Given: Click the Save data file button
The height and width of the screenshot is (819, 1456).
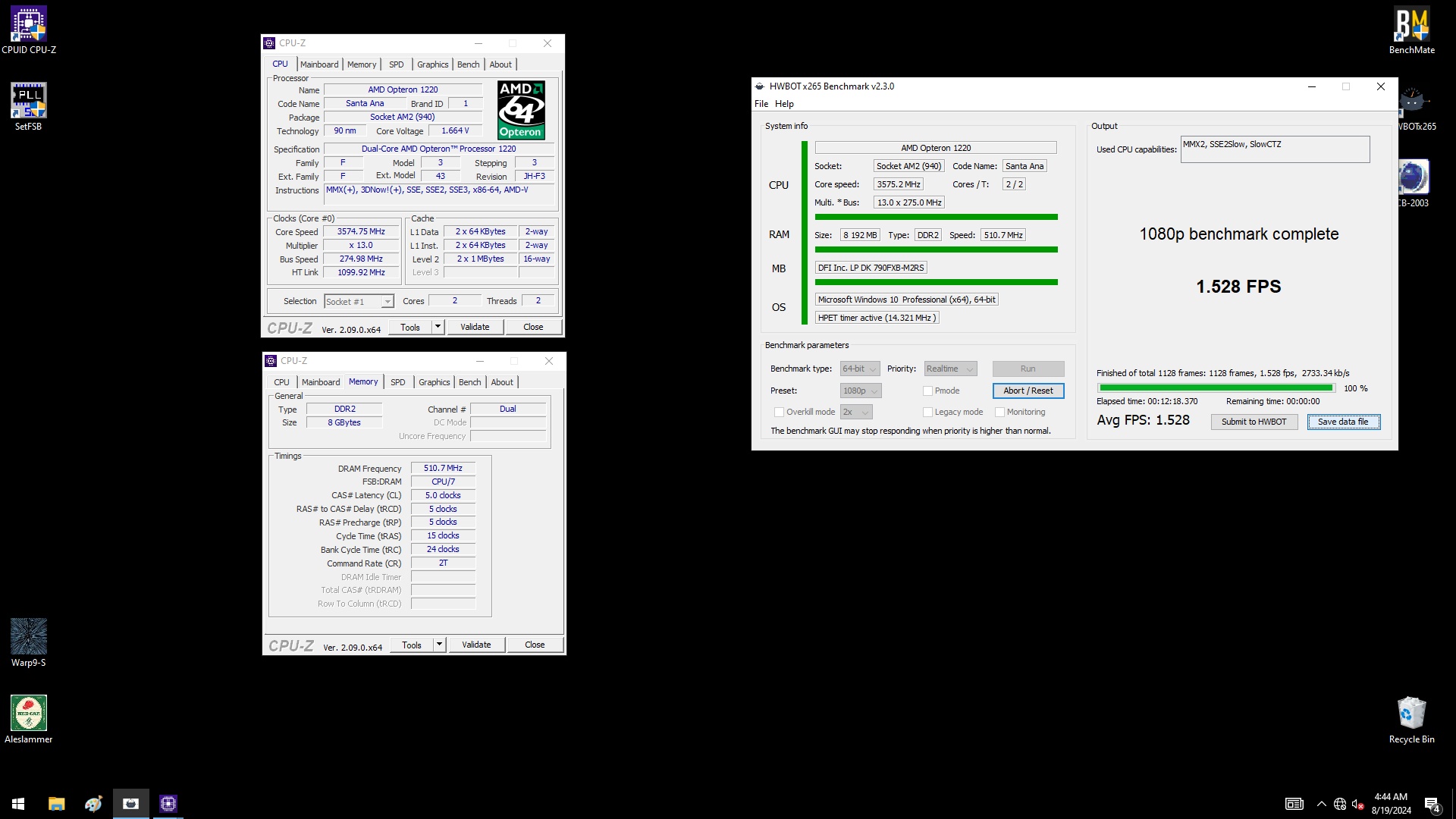Looking at the screenshot, I should click(1343, 422).
